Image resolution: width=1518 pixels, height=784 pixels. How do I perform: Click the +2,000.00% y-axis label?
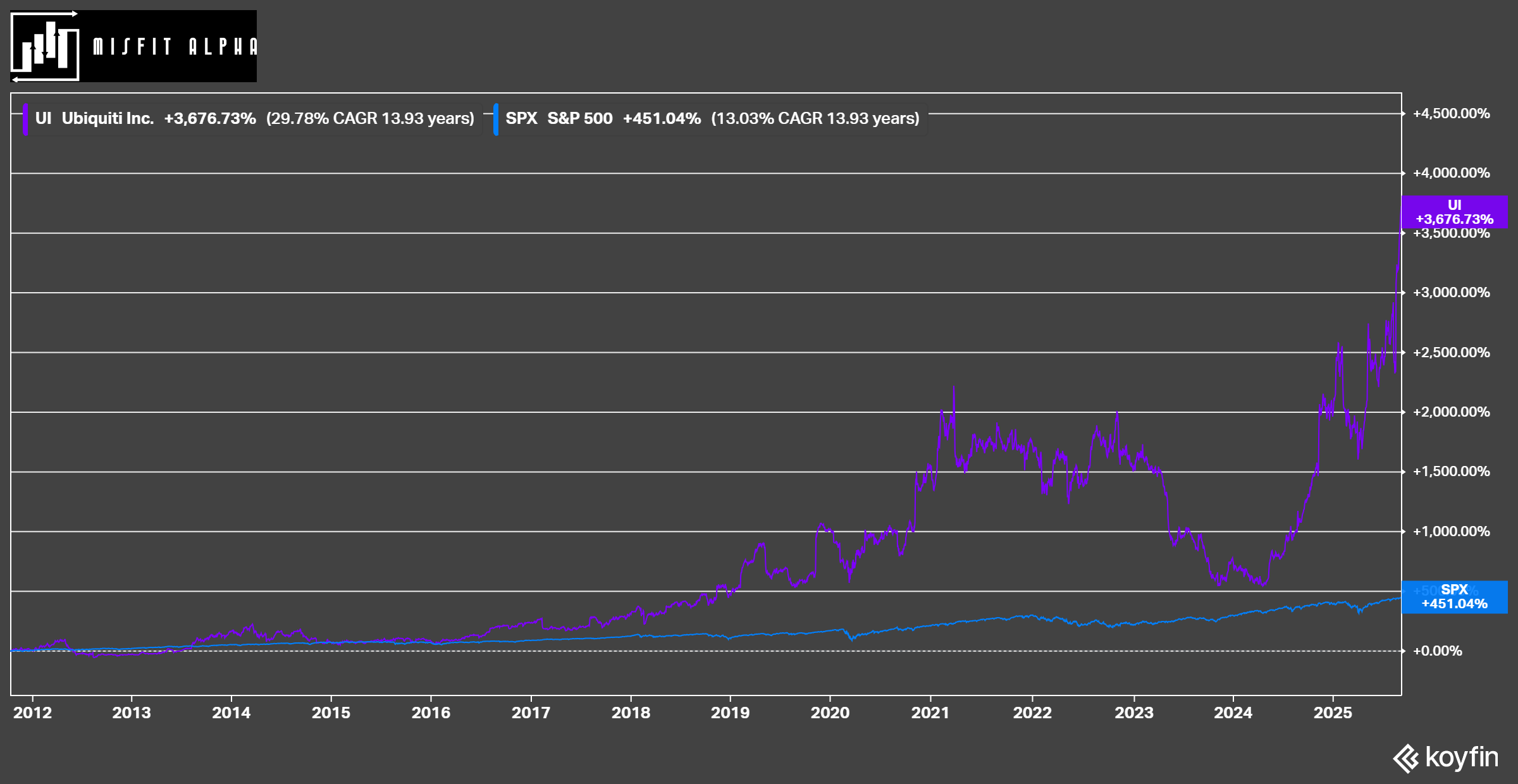click(x=1452, y=412)
